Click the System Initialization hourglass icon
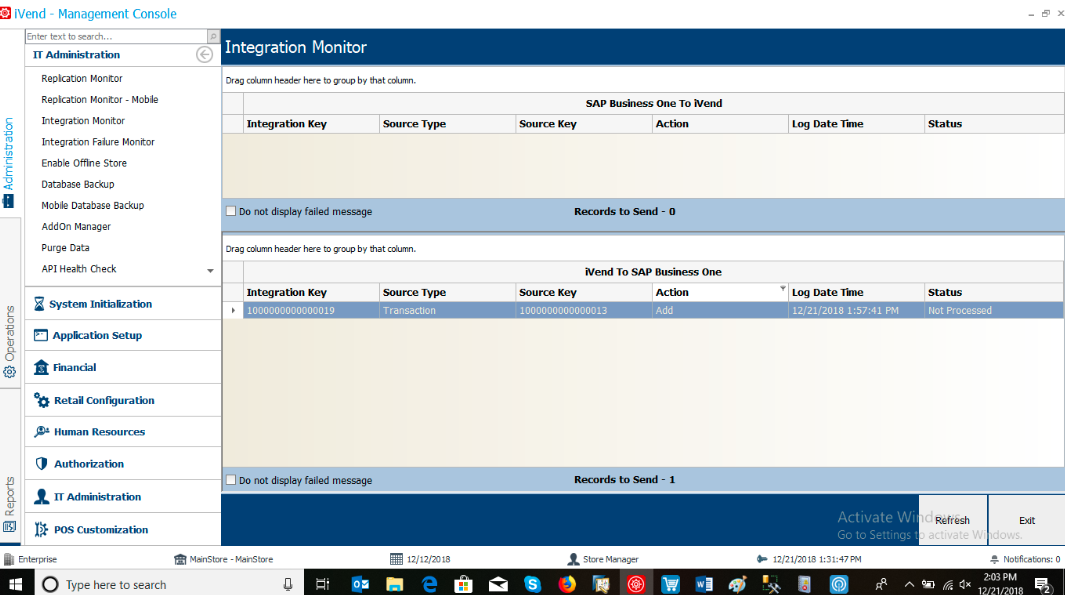Screen dimensions: 1065x595 tap(39, 304)
